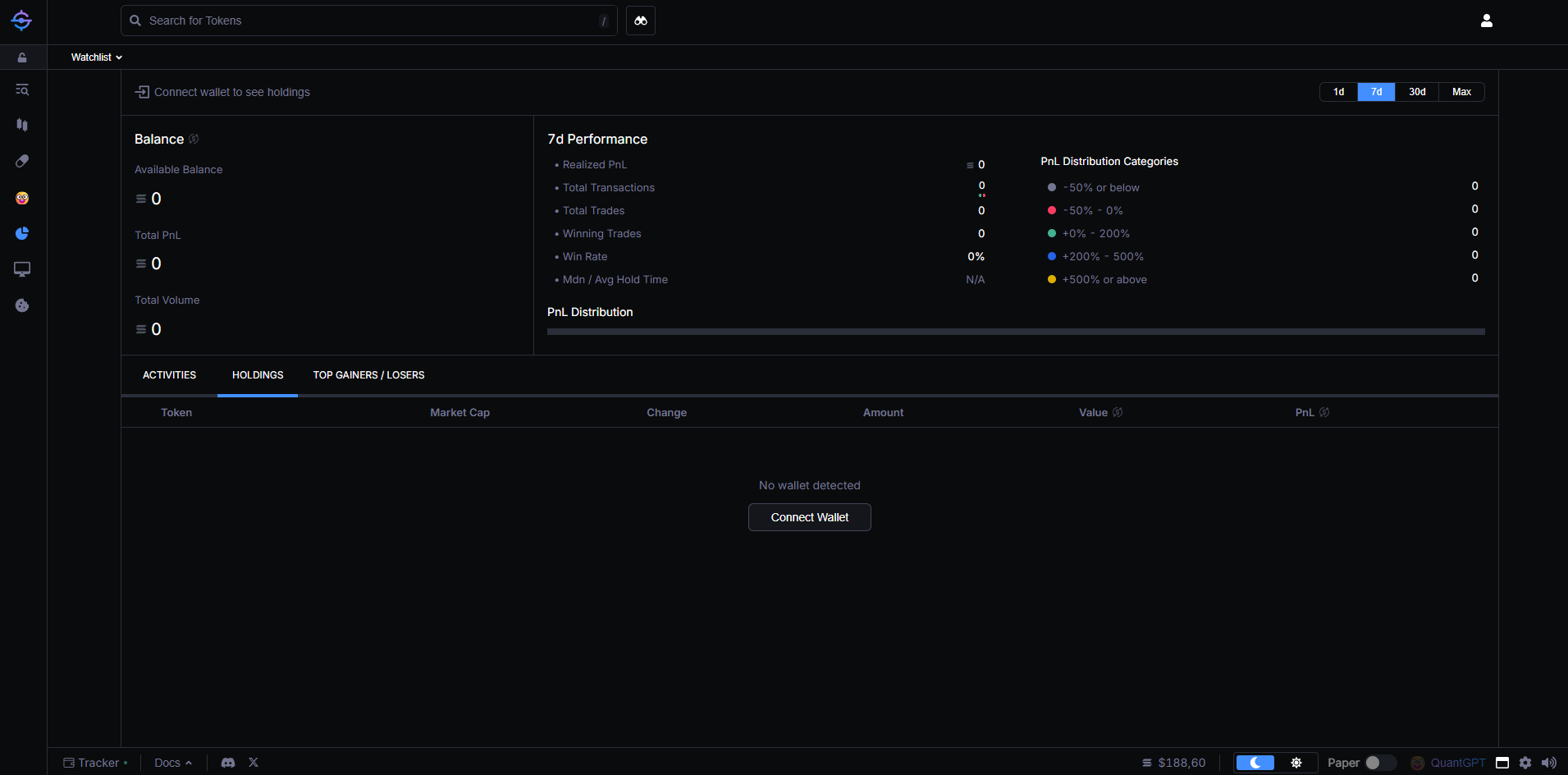Open the candlestick chart icon in sidebar
The width and height of the screenshot is (1568, 775).
pyautogui.click(x=22, y=125)
